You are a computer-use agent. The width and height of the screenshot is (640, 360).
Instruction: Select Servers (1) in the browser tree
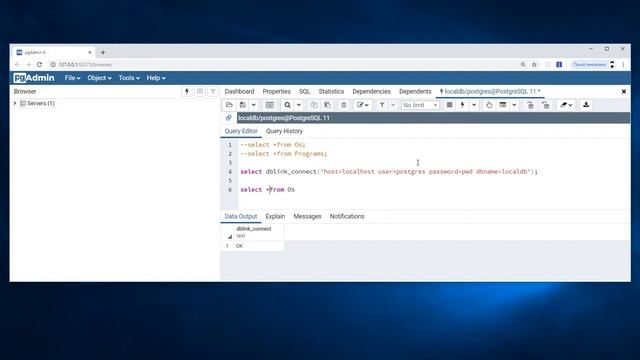pyautogui.click(x=40, y=103)
